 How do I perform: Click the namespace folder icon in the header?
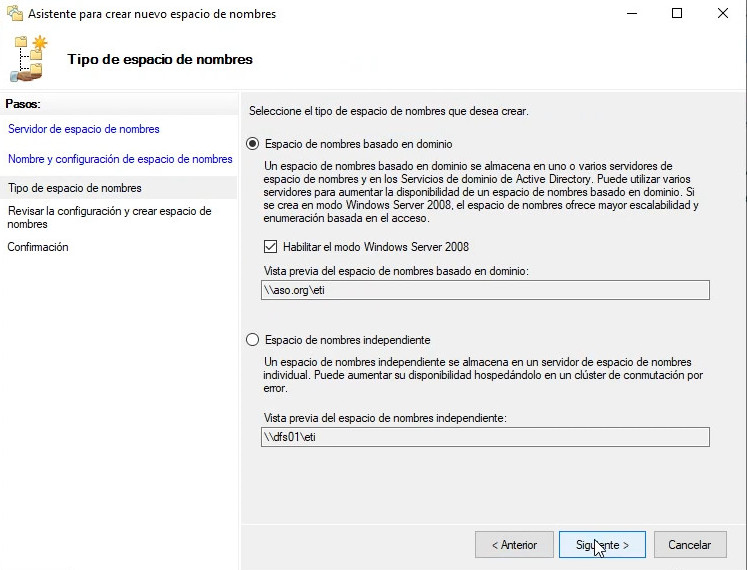click(x=29, y=59)
